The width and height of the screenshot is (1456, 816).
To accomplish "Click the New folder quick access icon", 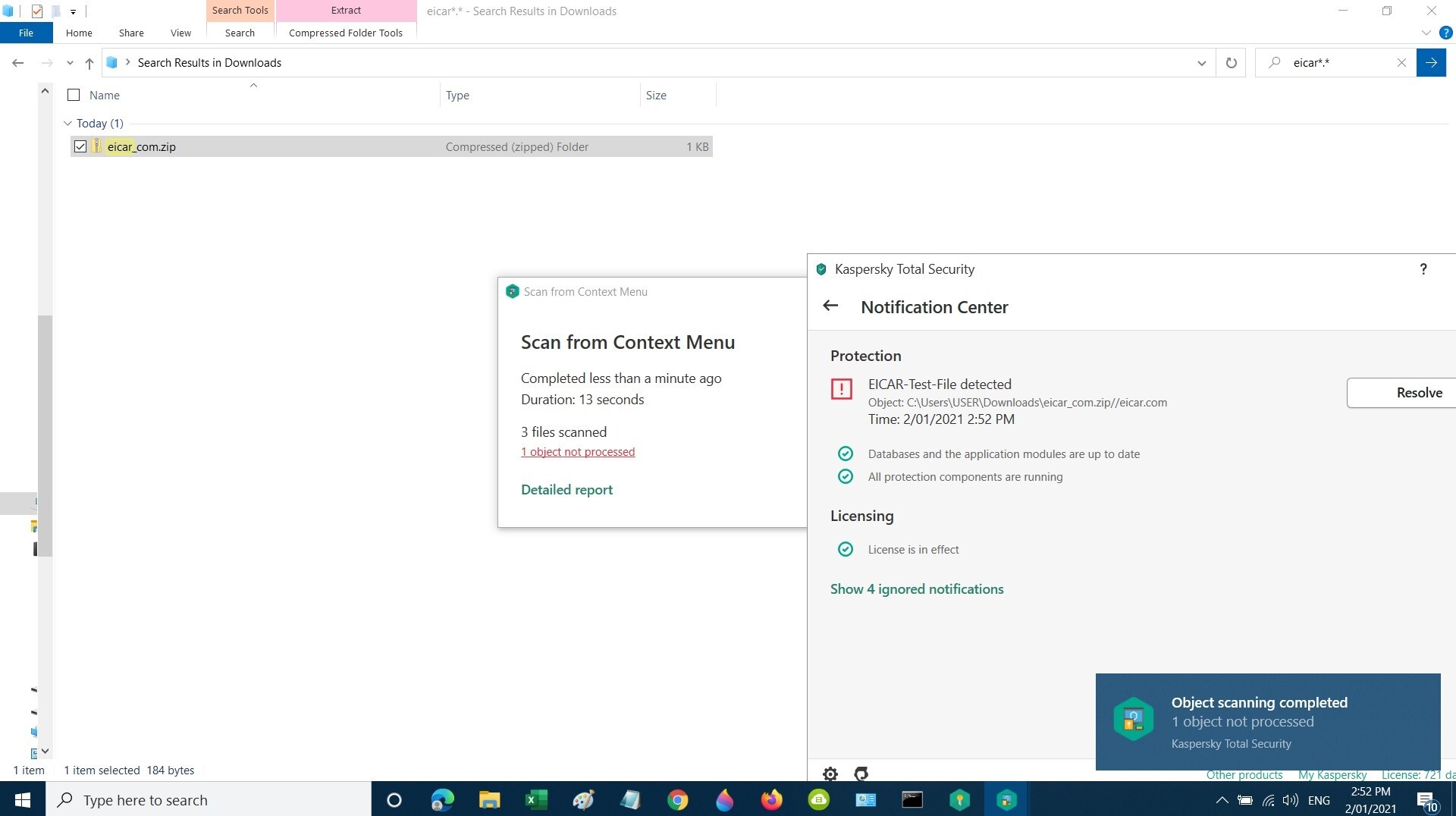I will (x=55, y=11).
